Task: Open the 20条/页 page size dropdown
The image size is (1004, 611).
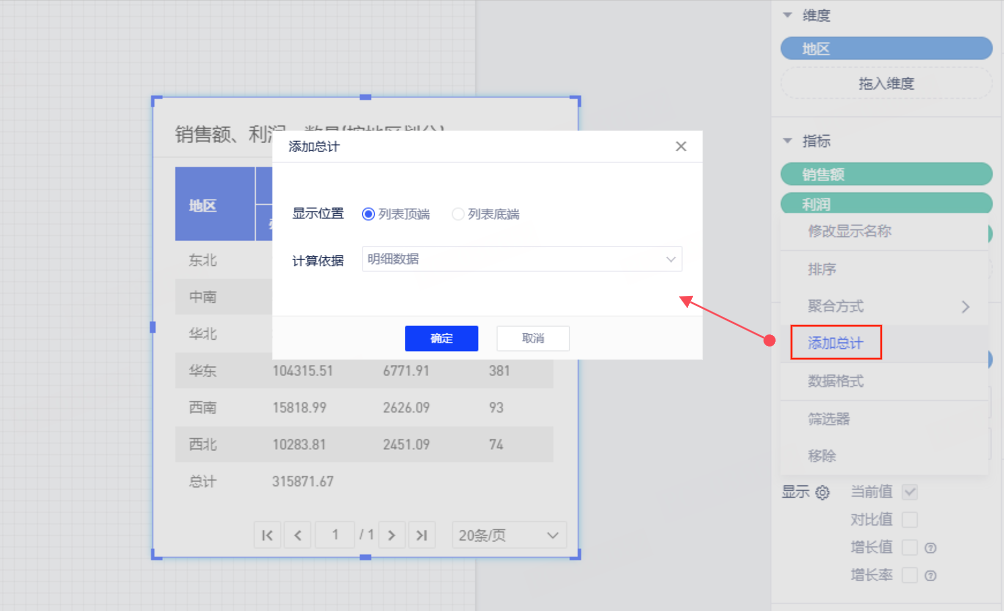Action: [x=509, y=535]
